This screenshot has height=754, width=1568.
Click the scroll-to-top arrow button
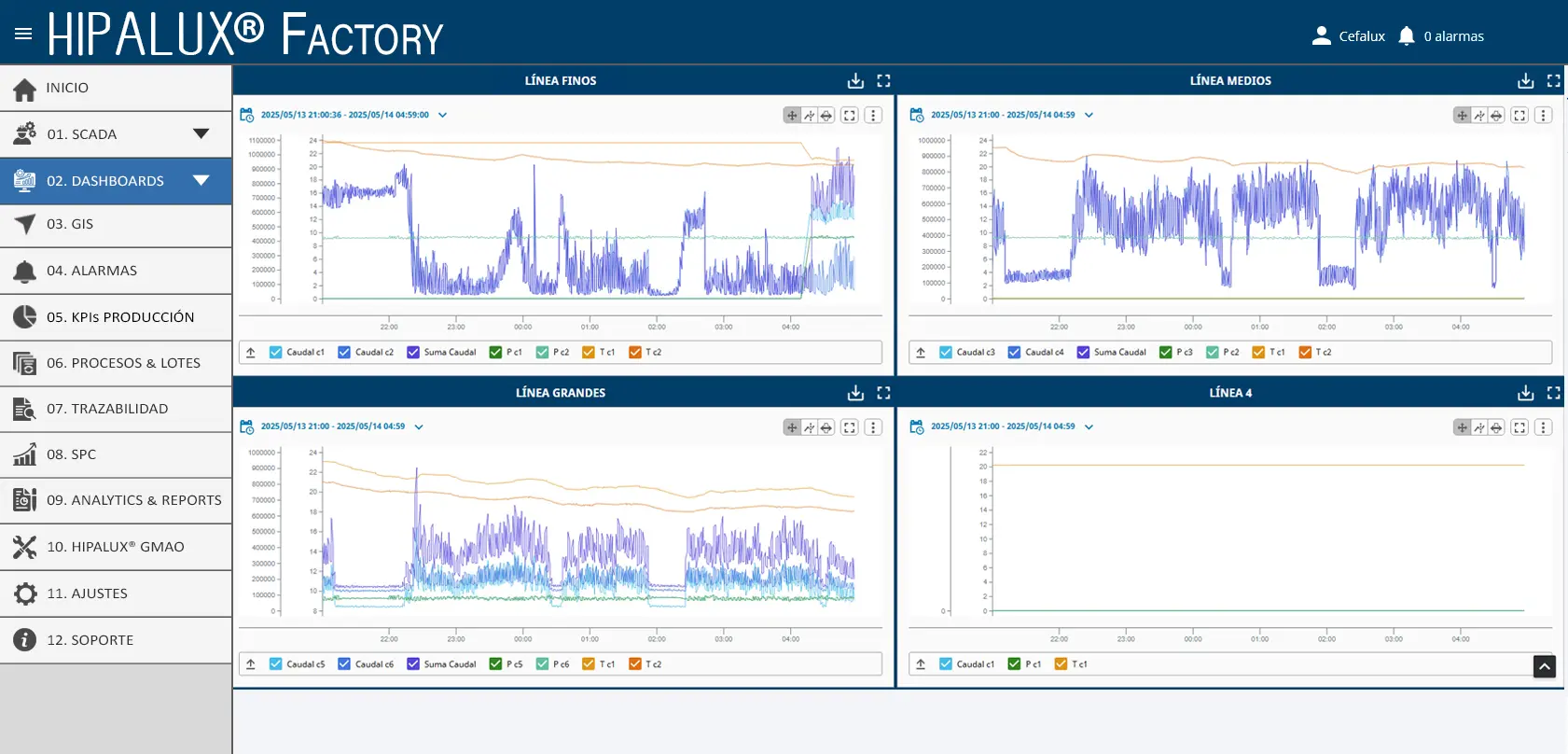(x=1545, y=666)
